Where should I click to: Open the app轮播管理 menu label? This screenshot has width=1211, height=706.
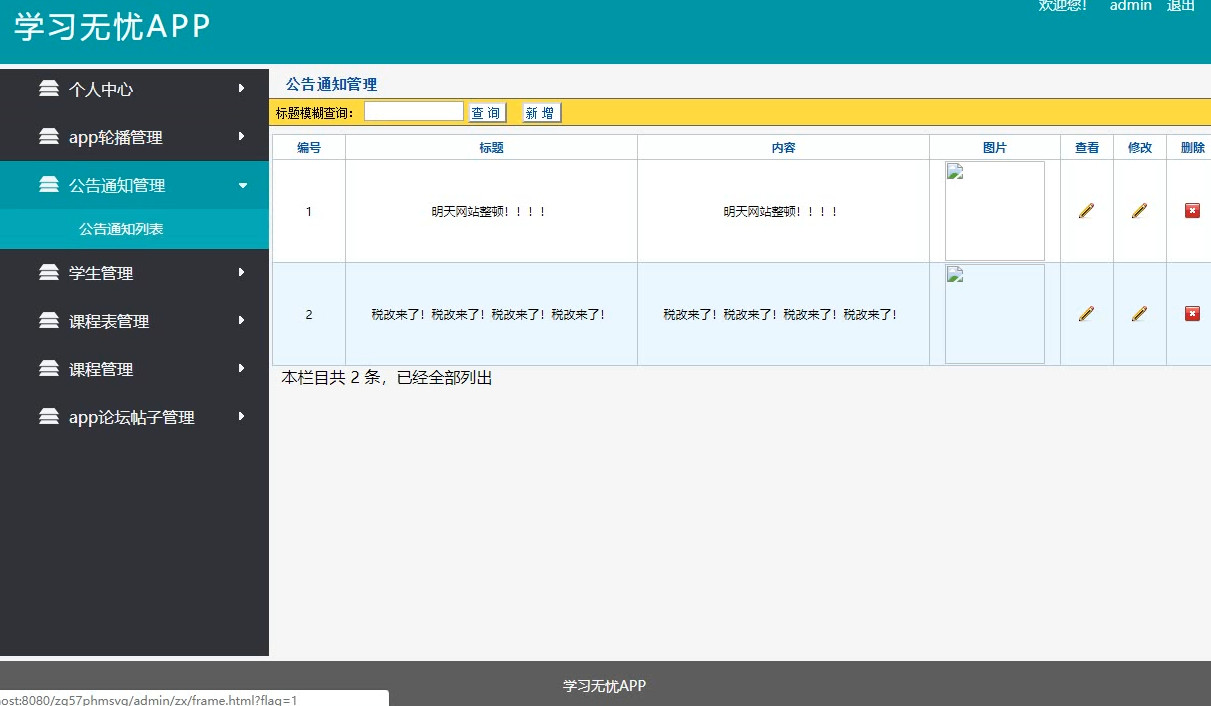tap(116, 137)
